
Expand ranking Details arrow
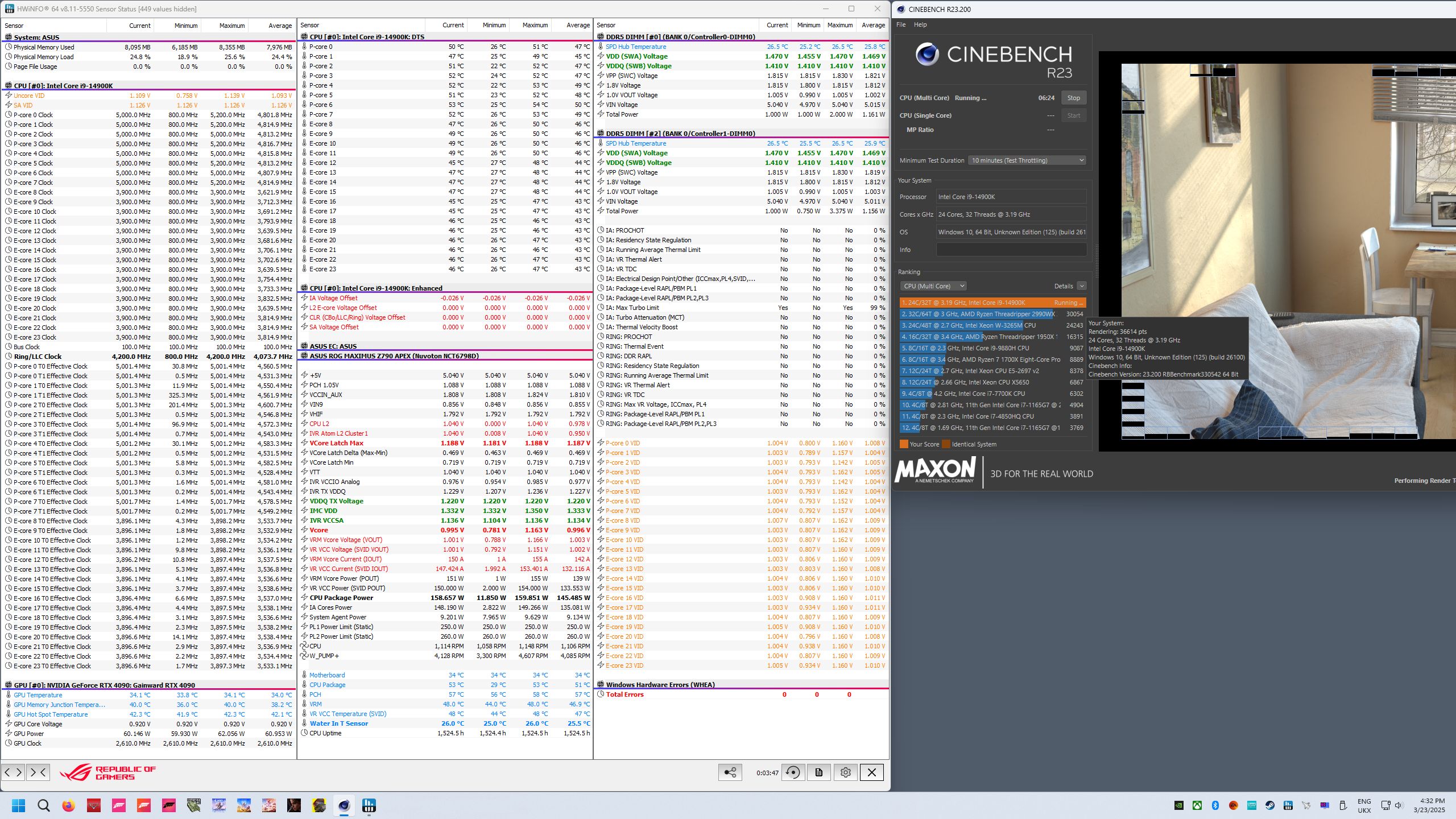pyautogui.click(x=1082, y=286)
